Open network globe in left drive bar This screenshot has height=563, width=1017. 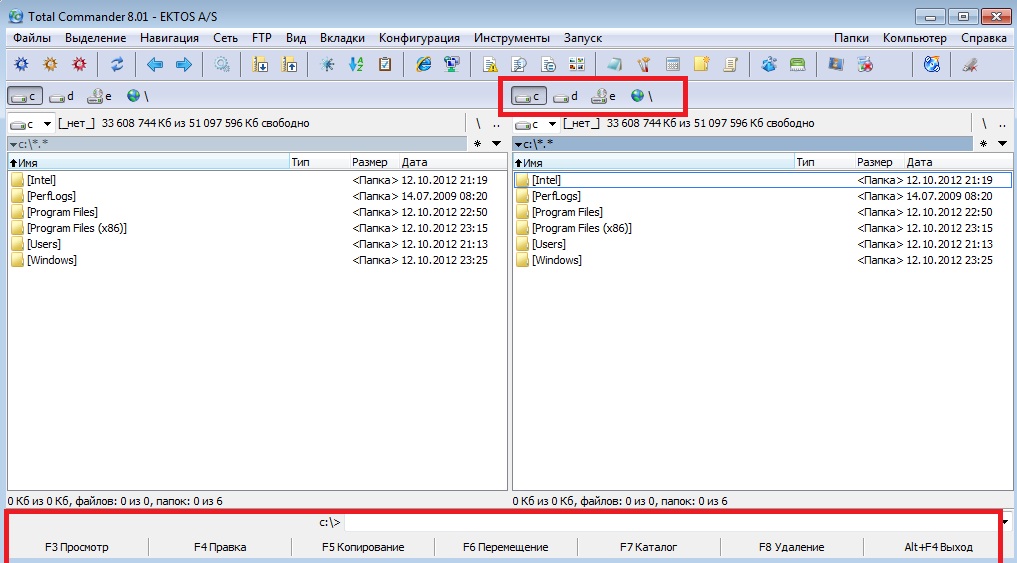(138, 96)
